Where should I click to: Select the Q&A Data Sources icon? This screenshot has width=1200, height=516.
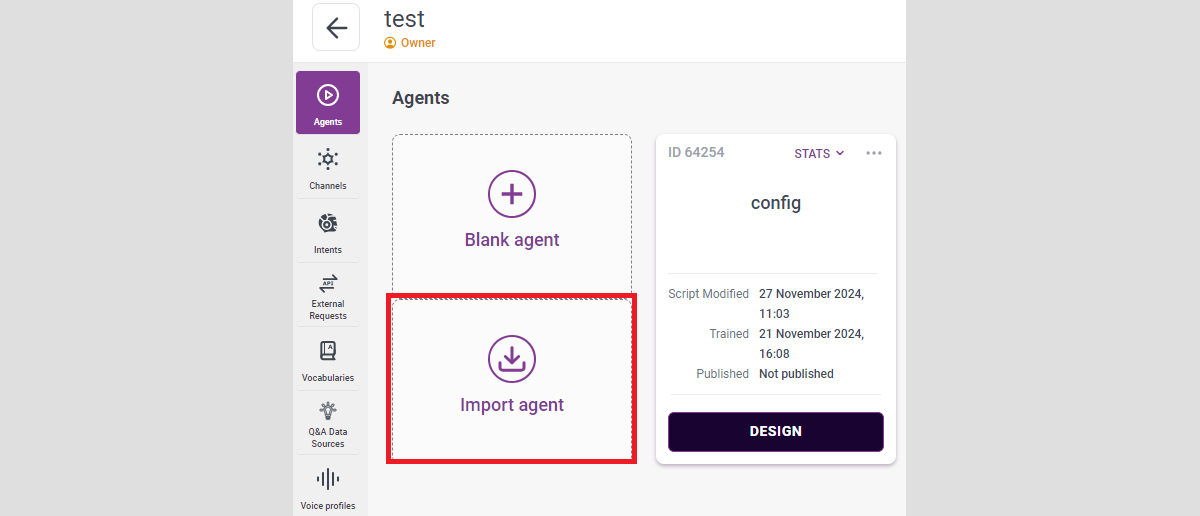pos(327,410)
